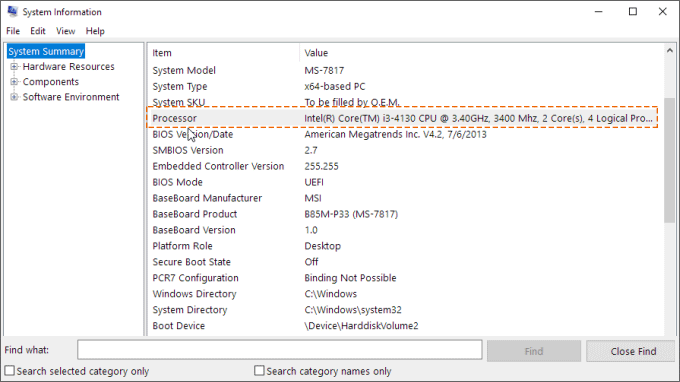Select the System SKU row
This screenshot has height=382, width=680.
pos(405,102)
